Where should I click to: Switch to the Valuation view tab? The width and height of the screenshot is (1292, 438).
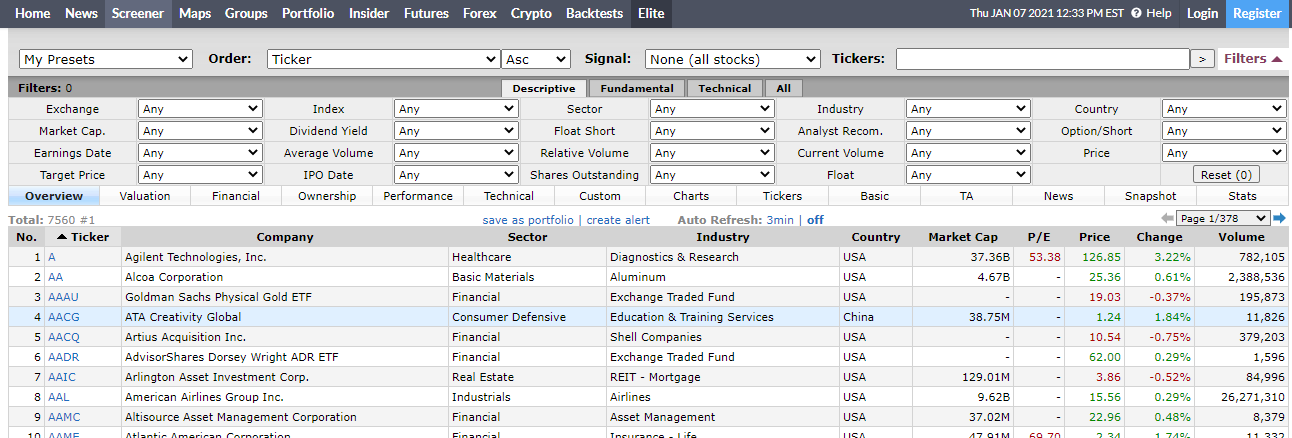pos(145,196)
